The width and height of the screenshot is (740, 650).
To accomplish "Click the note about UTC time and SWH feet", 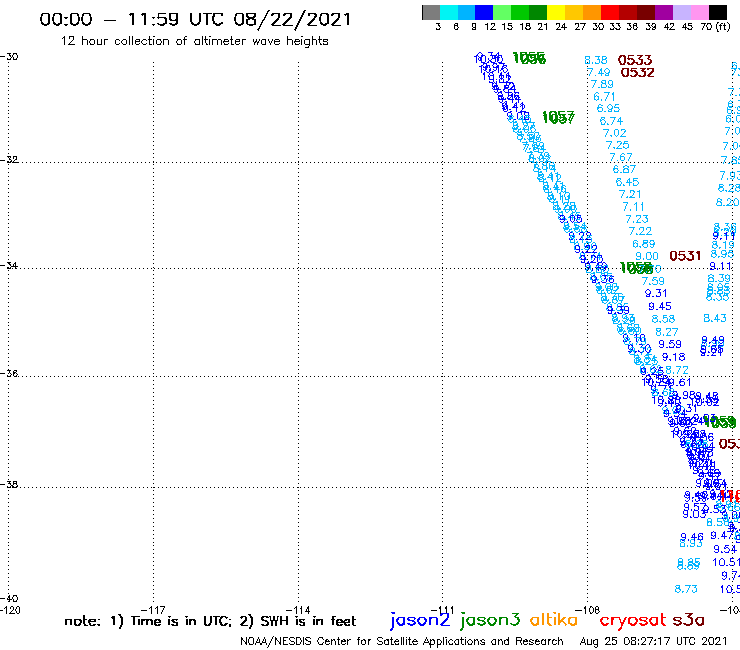I will point(210,621).
